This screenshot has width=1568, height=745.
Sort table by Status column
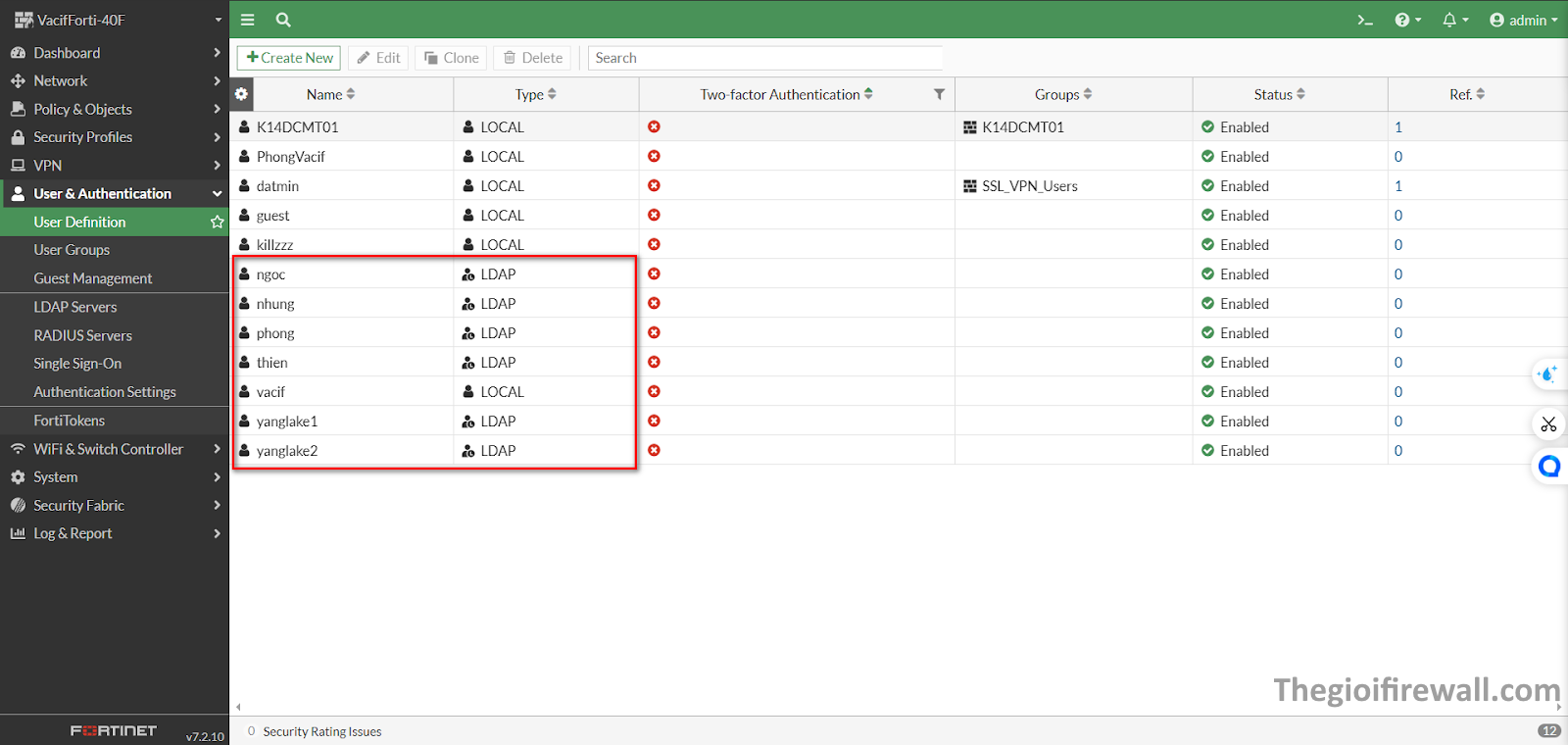pos(1279,94)
